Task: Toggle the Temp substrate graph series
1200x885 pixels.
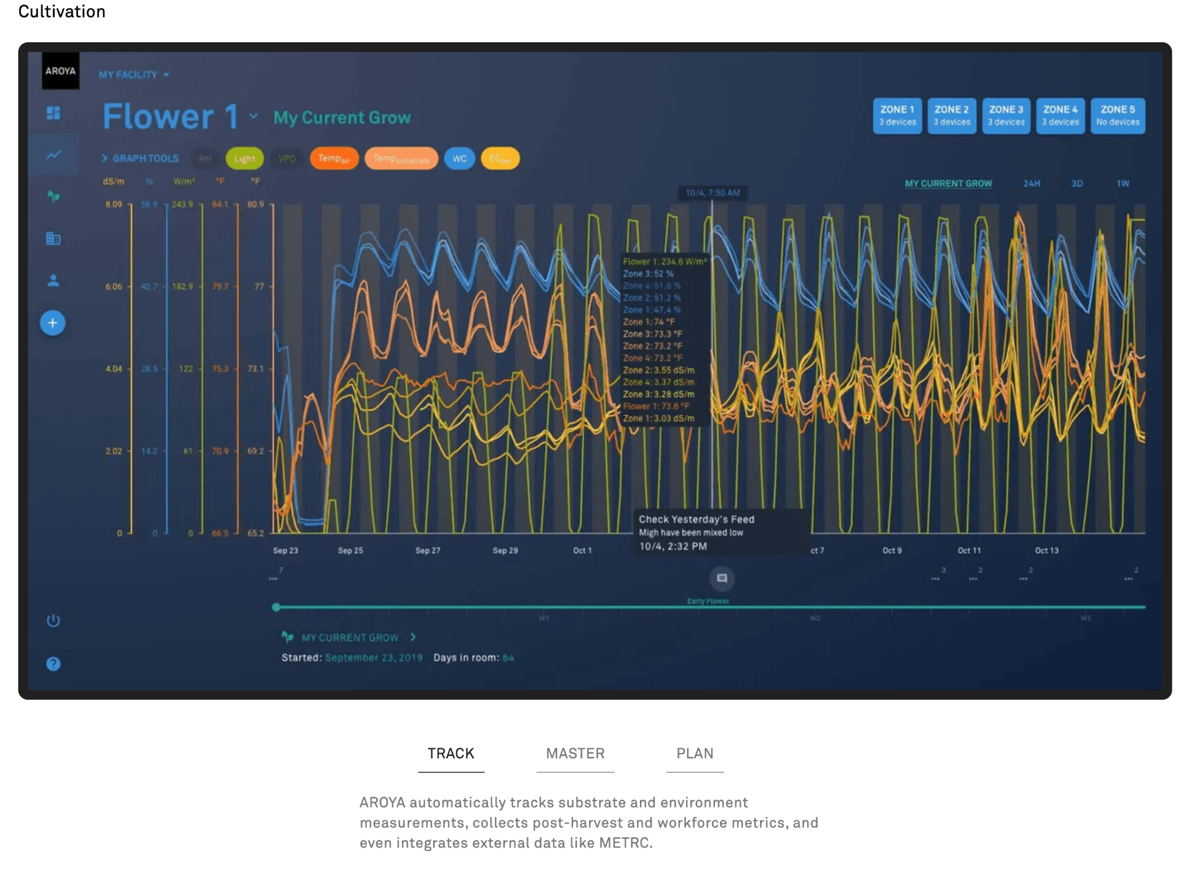Action: point(401,159)
